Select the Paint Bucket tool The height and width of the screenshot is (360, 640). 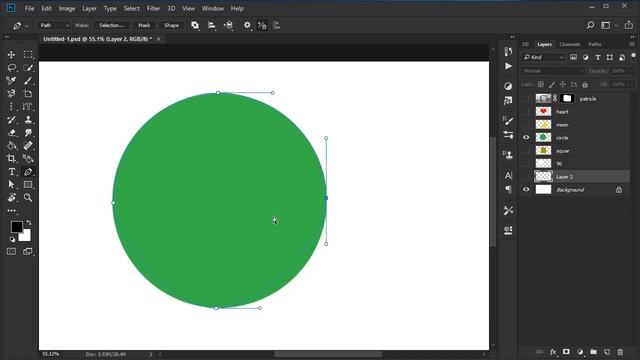click(x=11, y=146)
